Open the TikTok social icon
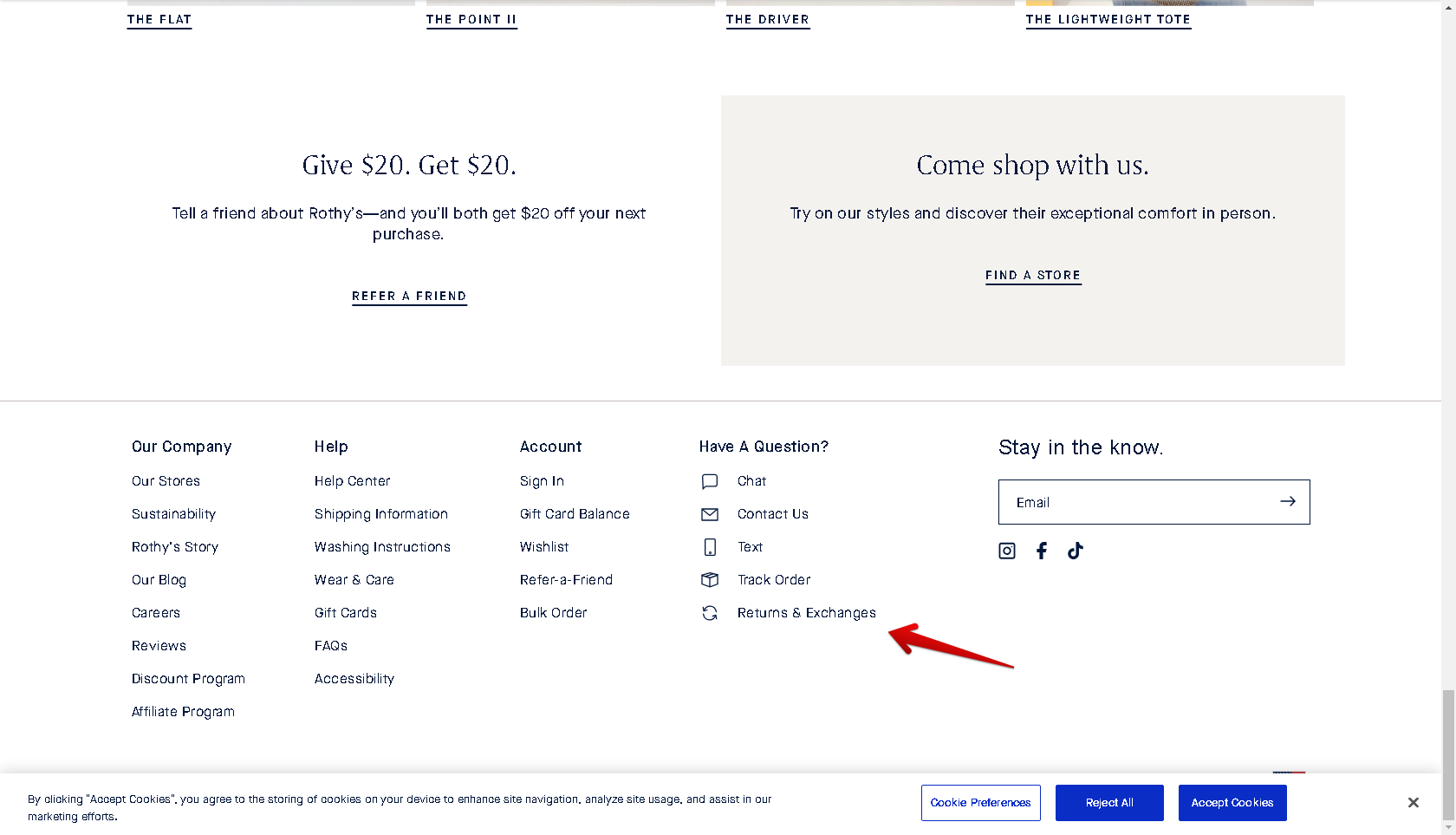Screen dimensions: 1456x835 click(1076, 551)
